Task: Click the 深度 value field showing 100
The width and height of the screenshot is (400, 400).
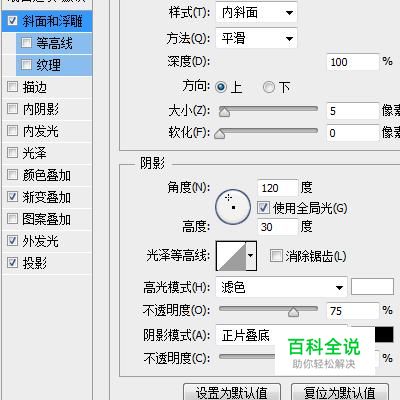Action: (353, 62)
